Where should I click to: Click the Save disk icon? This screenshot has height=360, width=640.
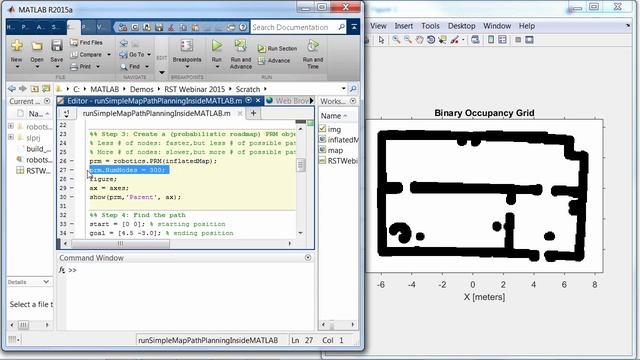(x=57, y=45)
